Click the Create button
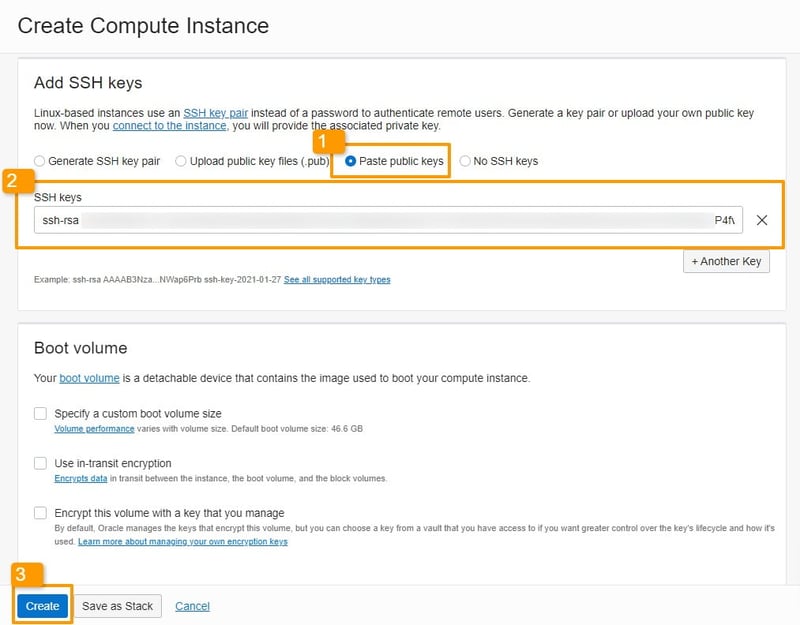Screen dimensions: 800x625 [x=41, y=605]
